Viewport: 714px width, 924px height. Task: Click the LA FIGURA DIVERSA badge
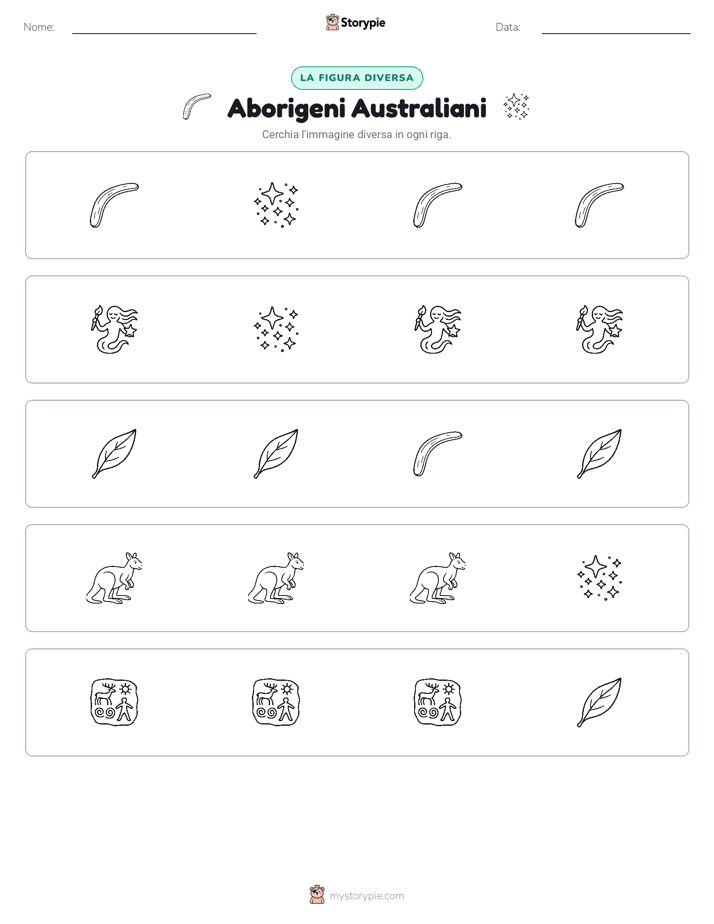coord(357,78)
